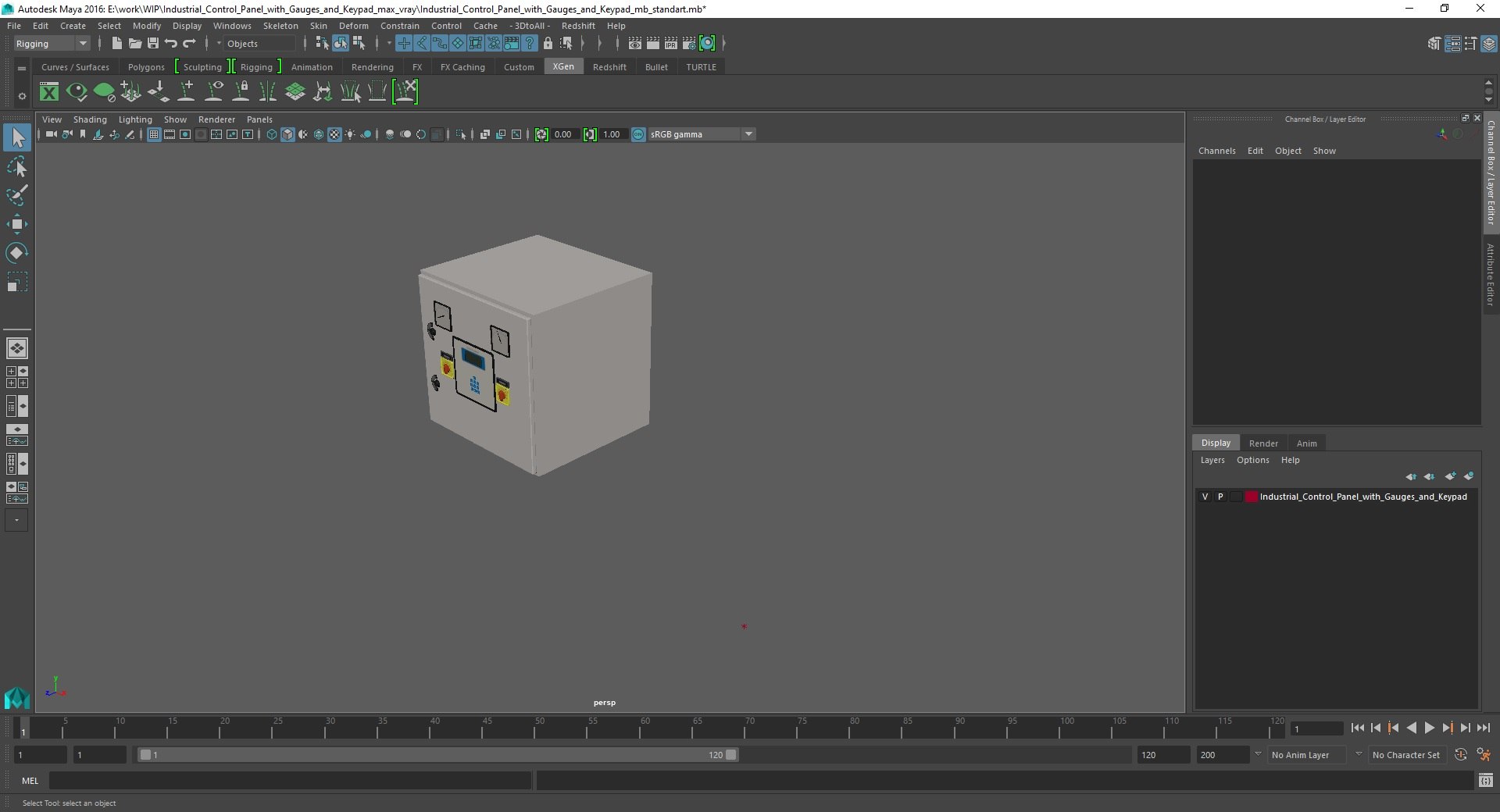Activate the Rotate tool in toolbox
The width and height of the screenshot is (1500, 812).
[x=17, y=253]
